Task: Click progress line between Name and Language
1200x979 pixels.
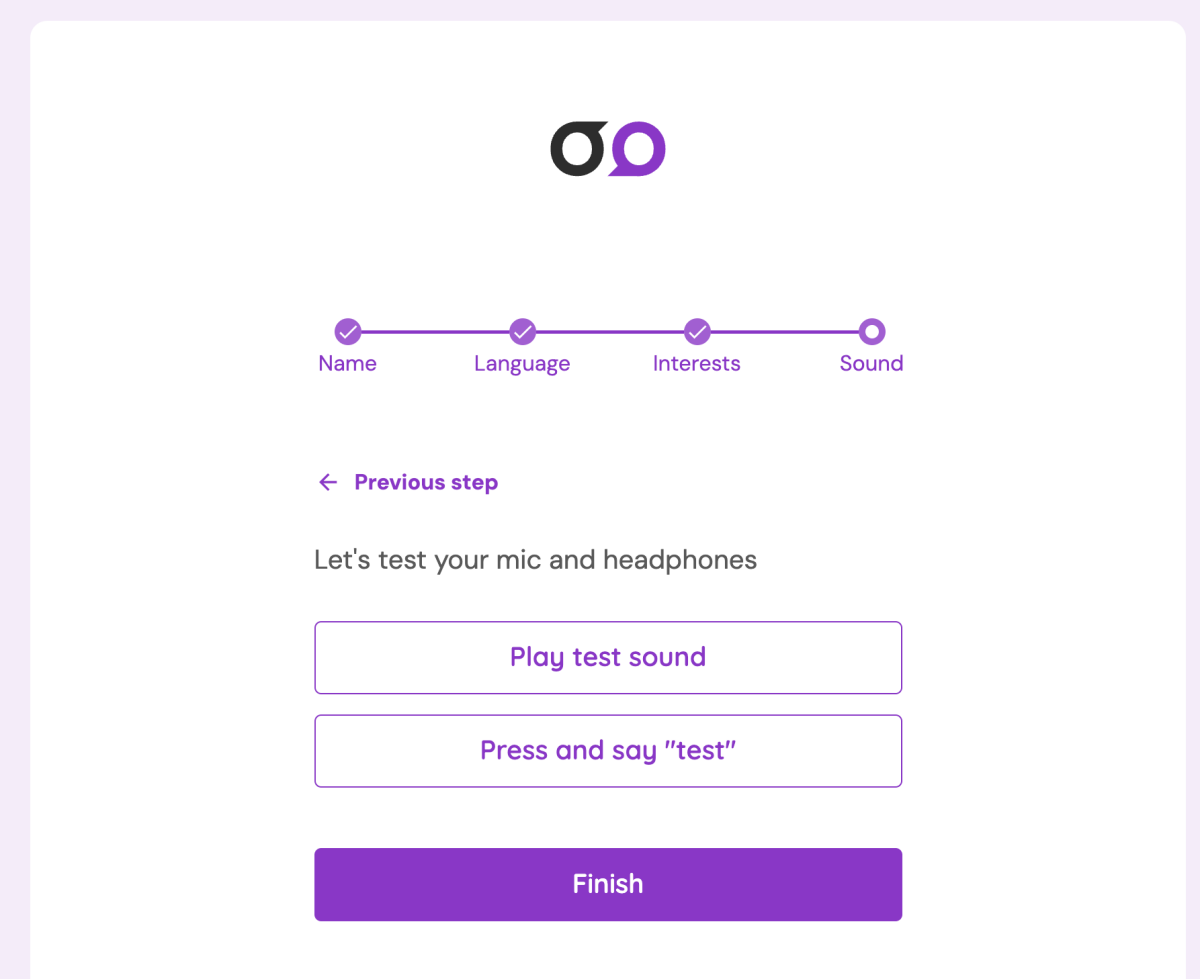Action: pyautogui.click(x=435, y=331)
